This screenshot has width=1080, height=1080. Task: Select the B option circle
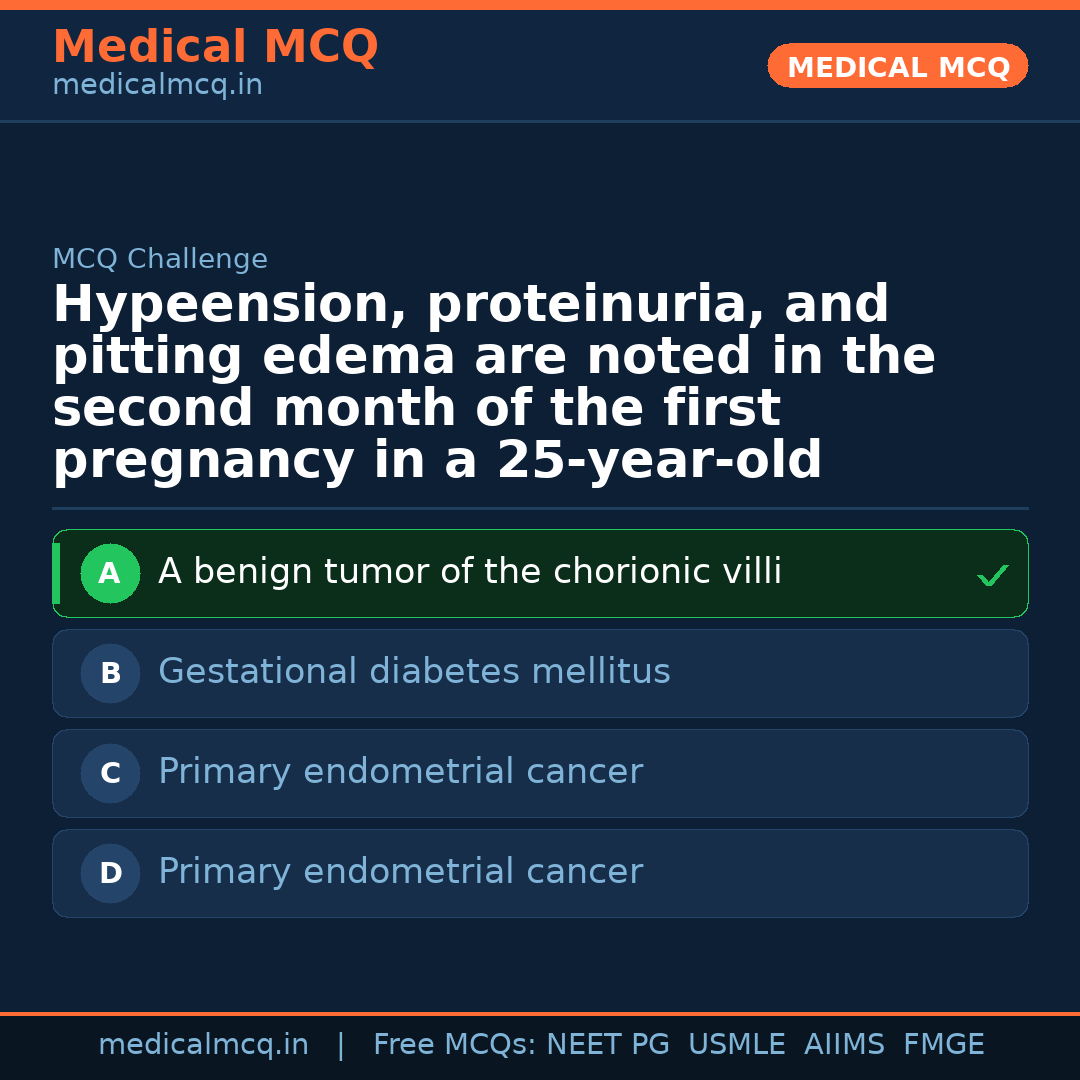[x=110, y=674]
